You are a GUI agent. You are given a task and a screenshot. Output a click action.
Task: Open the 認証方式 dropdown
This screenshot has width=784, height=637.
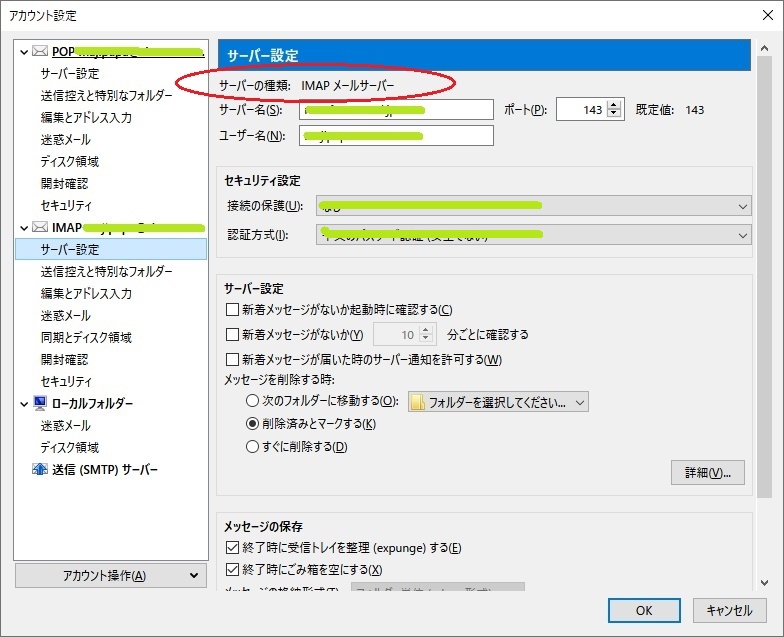click(x=533, y=235)
